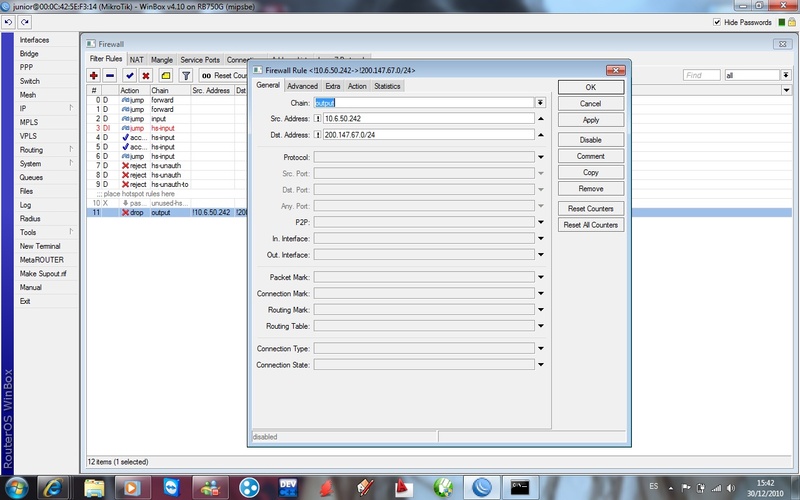
Task: Click the Remove button
Action: 591,189
